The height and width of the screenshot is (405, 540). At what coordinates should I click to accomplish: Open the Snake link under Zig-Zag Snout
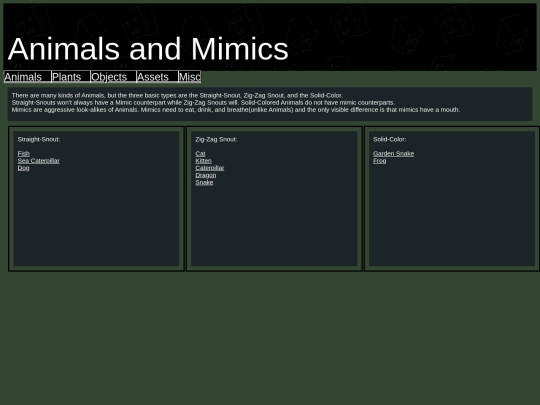[205, 183]
